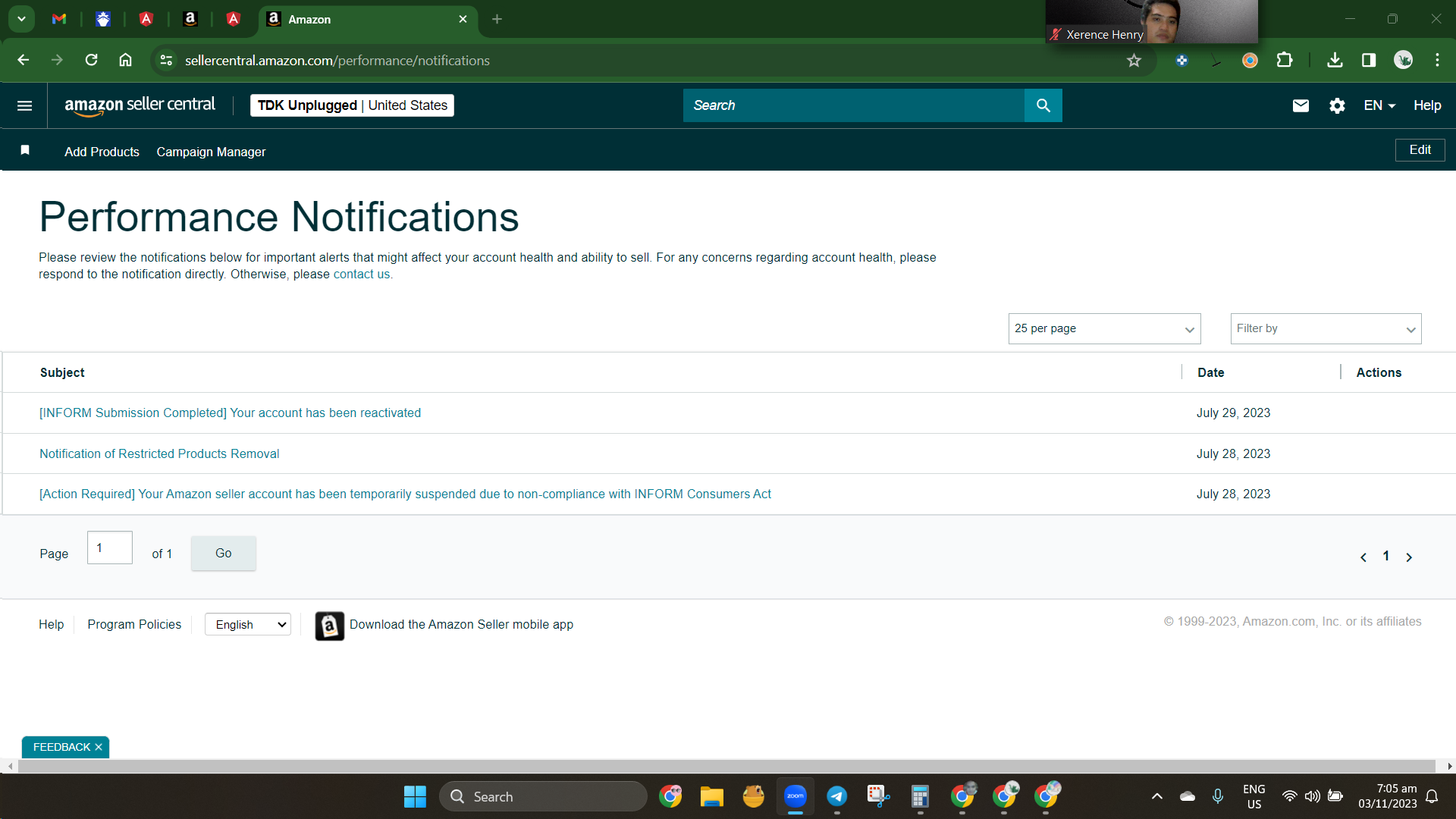This screenshot has width=1456, height=819.
Task: Open the Calculator app from the taskbar
Action: point(920,796)
